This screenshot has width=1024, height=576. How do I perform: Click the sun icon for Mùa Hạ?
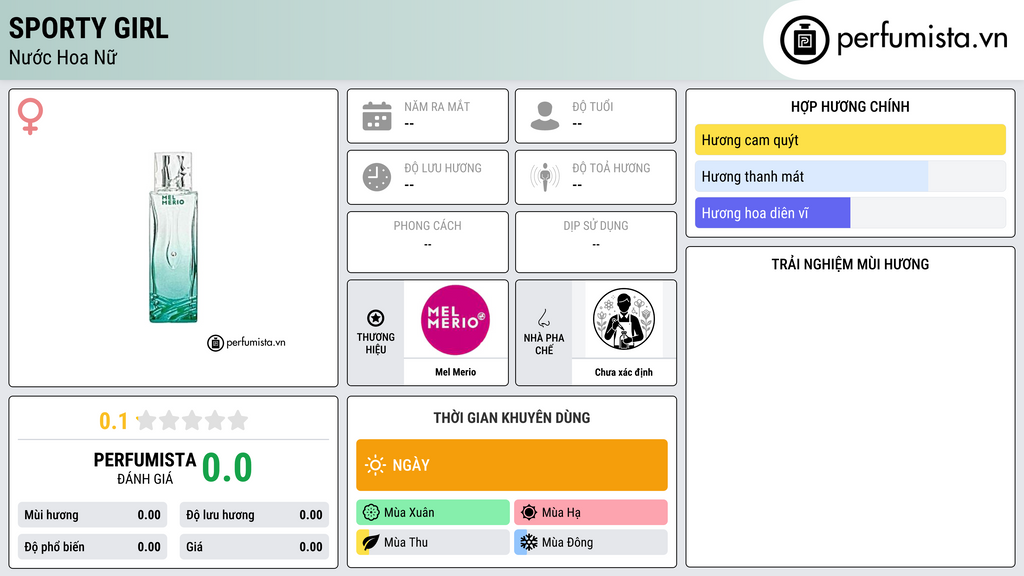pyautogui.click(x=529, y=513)
